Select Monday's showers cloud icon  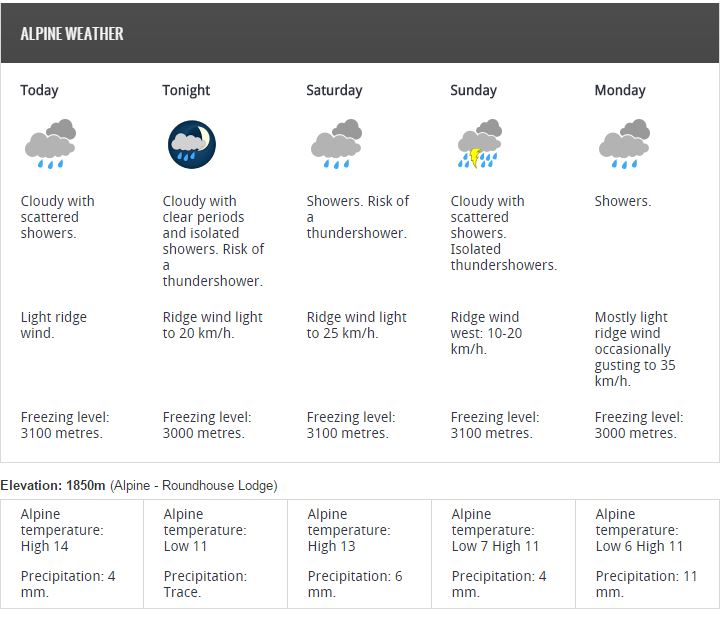(624, 144)
